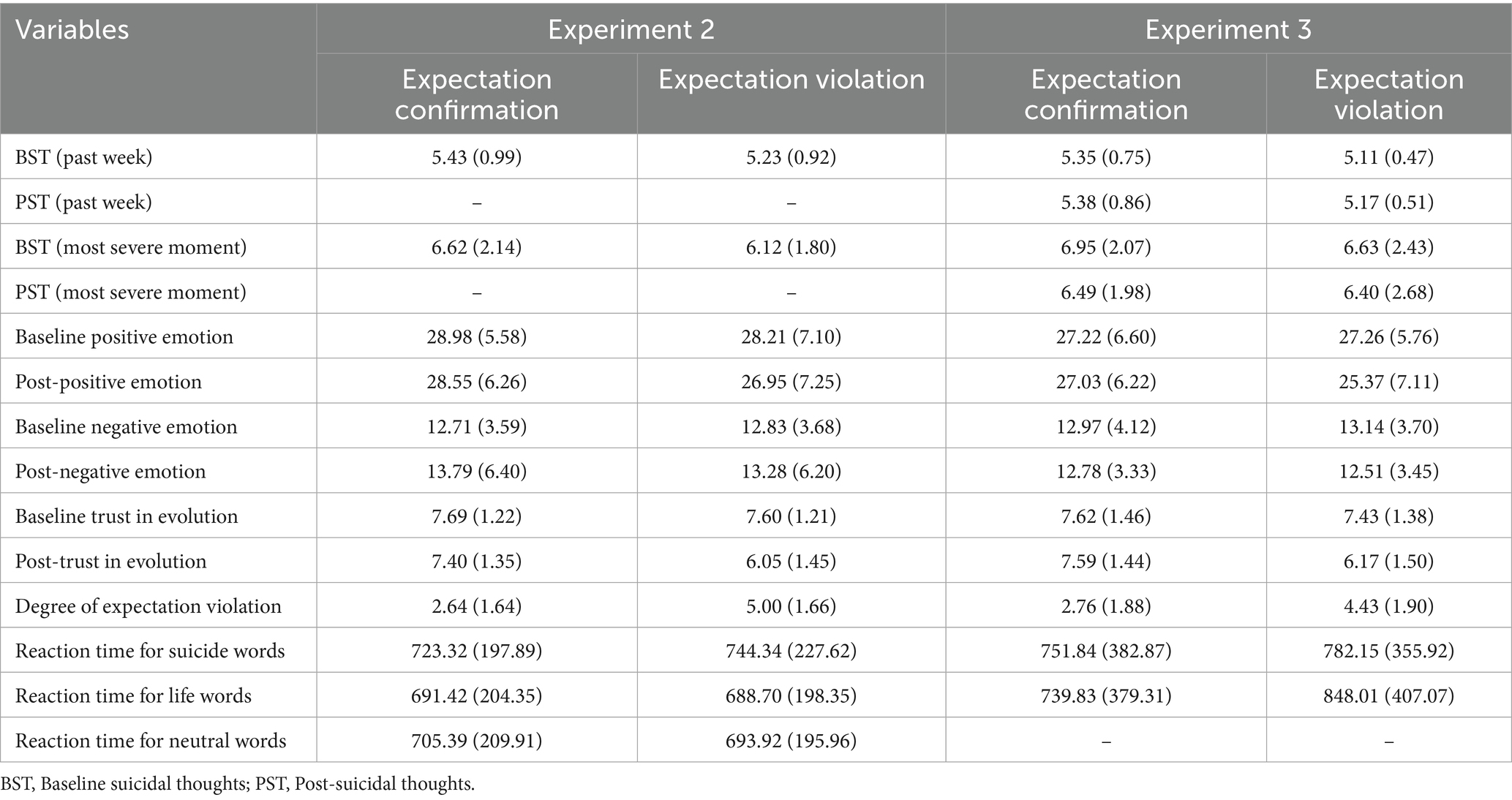1512x800 pixels.
Task: Click the cell showing 693.92 (195.96)
Action: (791, 741)
